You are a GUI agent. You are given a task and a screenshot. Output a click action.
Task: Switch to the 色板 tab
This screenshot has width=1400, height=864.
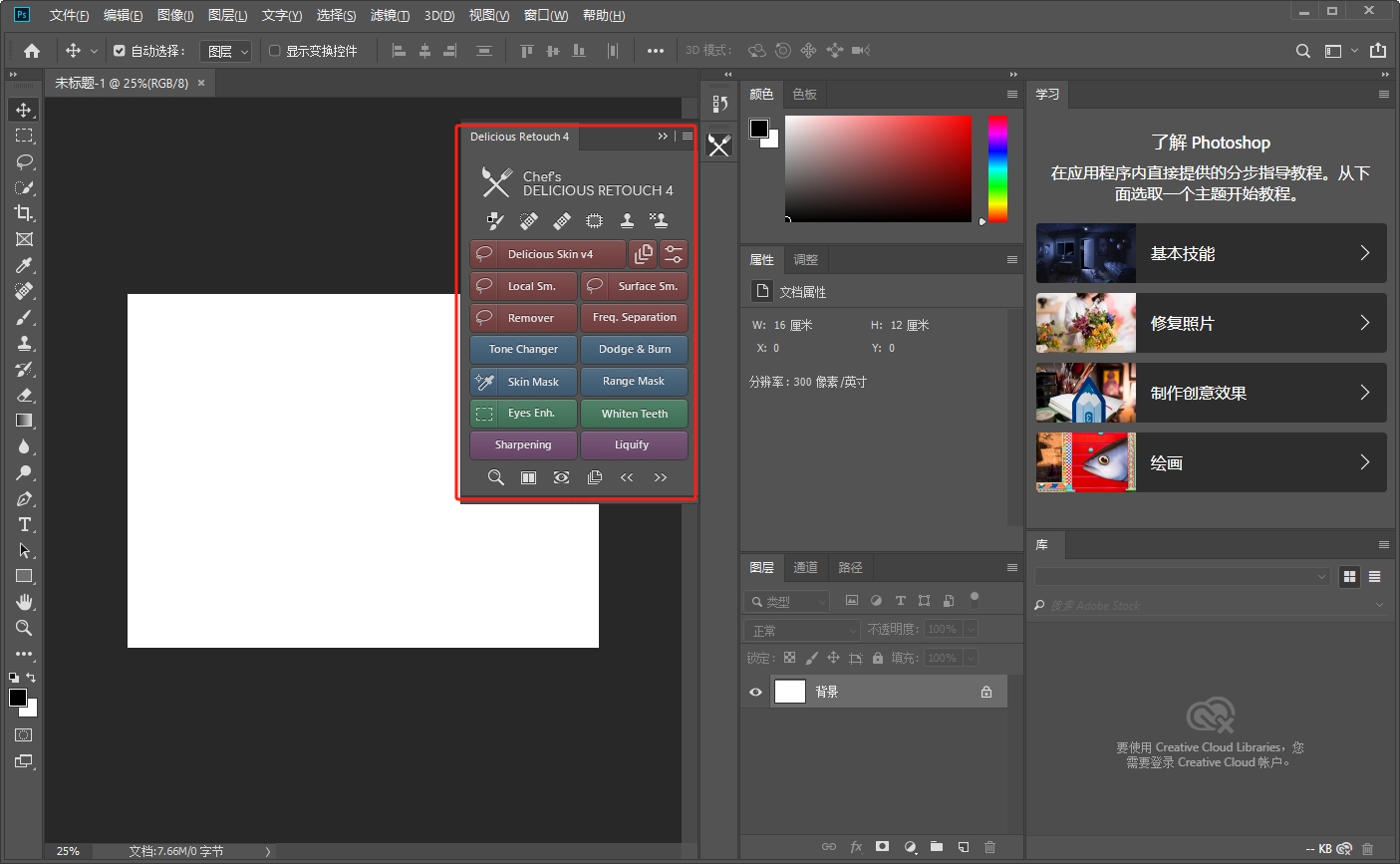tap(804, 94)
